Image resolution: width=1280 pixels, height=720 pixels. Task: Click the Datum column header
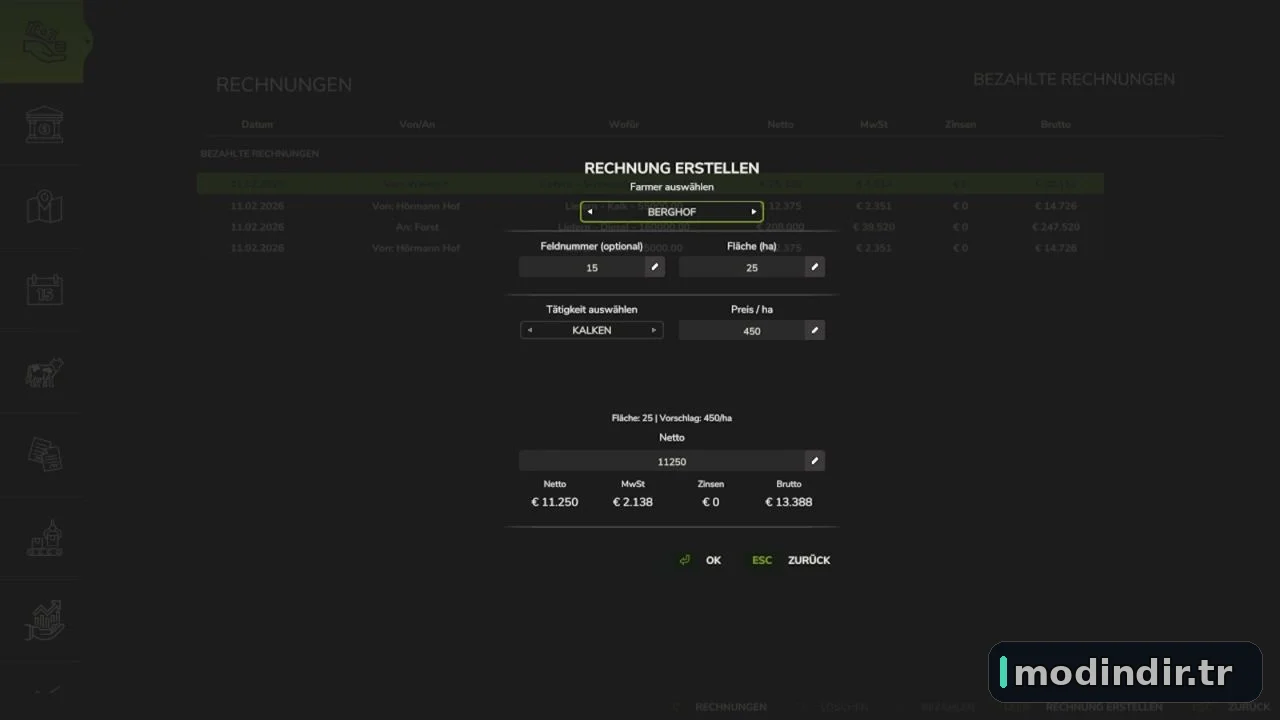tap(257, 124)
